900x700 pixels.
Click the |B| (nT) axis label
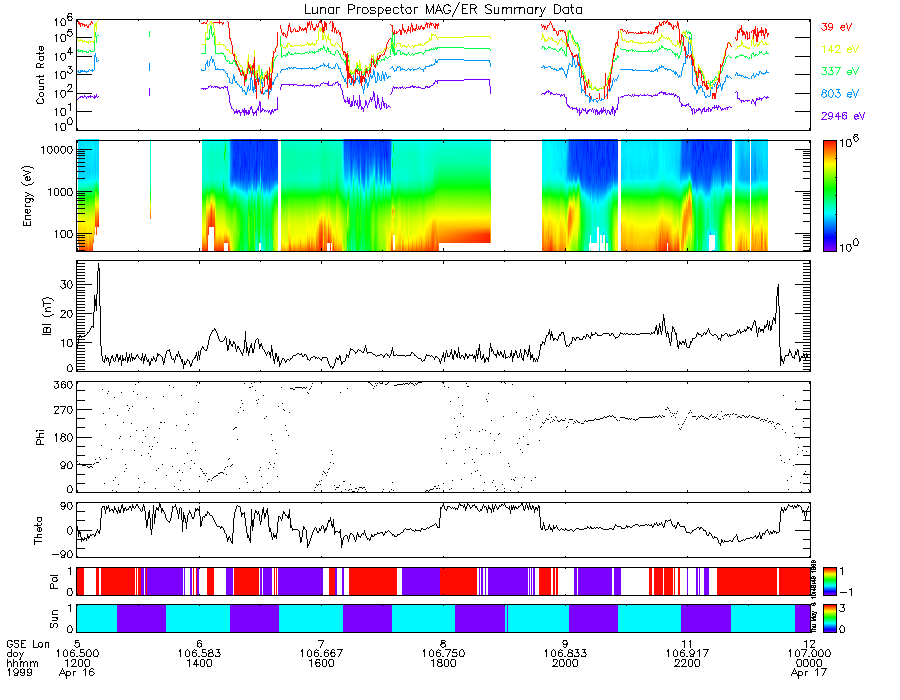(47, 316)
